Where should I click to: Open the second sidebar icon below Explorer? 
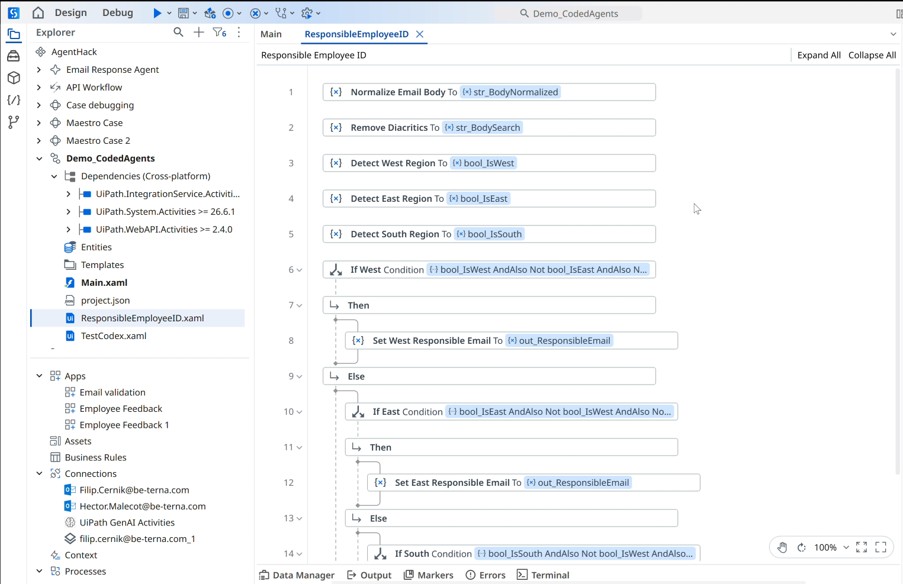pyautogui.click(x=13, y=56)
